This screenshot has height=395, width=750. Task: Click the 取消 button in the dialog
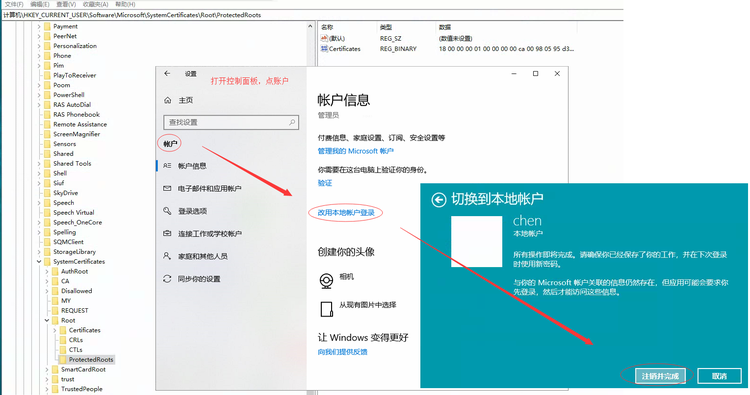click(719, 376)
